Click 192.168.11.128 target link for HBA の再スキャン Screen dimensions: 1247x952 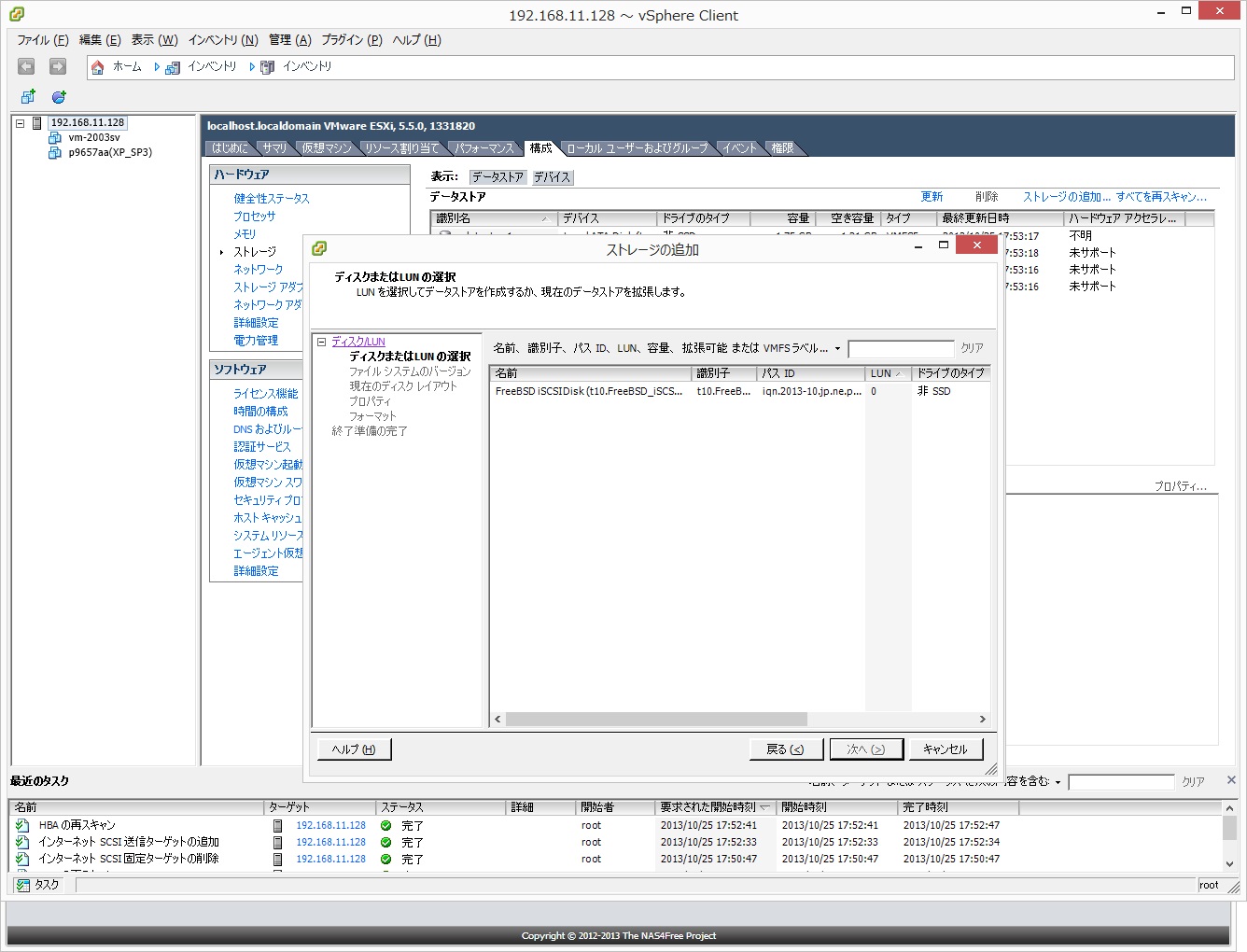[x=331, y=825]
